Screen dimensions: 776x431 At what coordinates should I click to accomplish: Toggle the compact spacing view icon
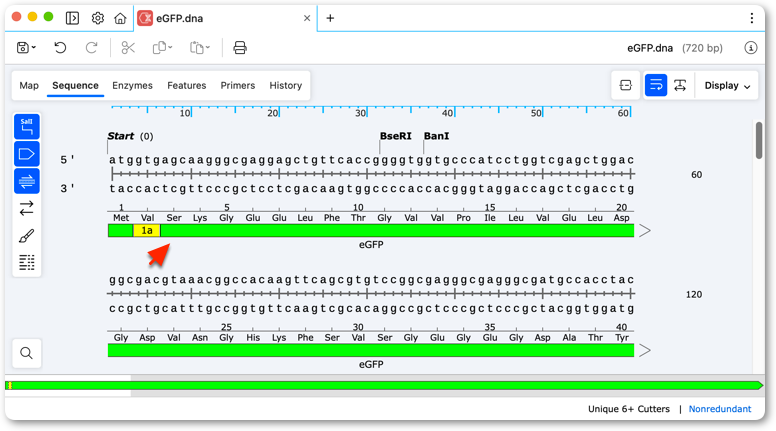[680, 86]
